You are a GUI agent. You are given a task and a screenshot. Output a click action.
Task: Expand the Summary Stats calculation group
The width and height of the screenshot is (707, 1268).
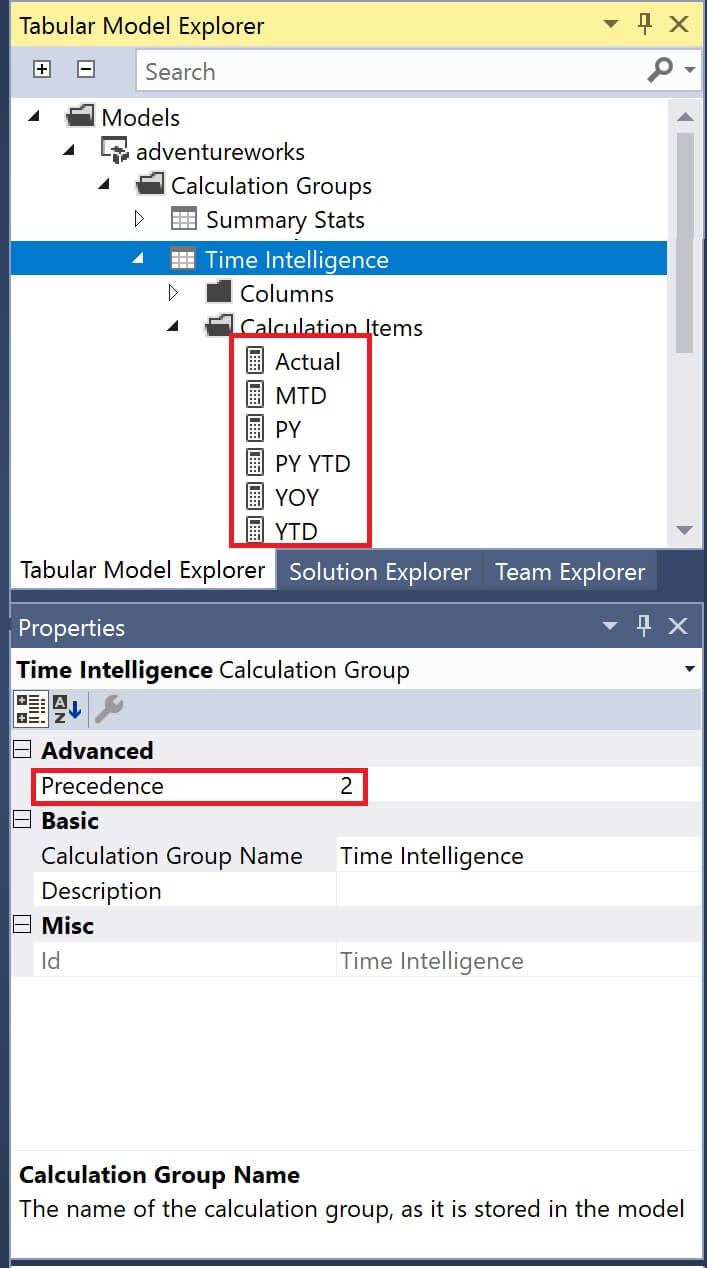[x=139, y=219]
